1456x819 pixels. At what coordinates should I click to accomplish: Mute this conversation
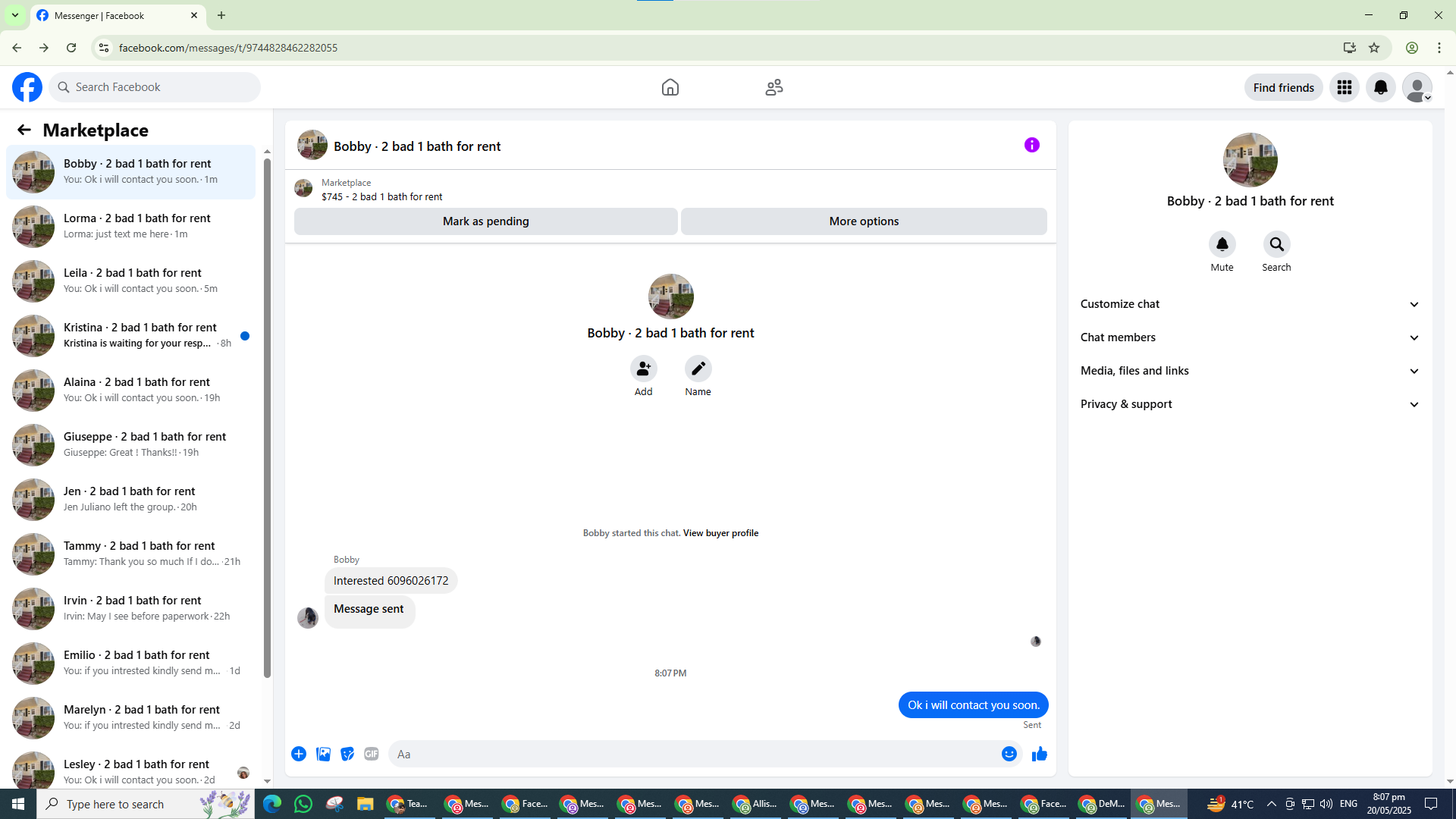1222,245
